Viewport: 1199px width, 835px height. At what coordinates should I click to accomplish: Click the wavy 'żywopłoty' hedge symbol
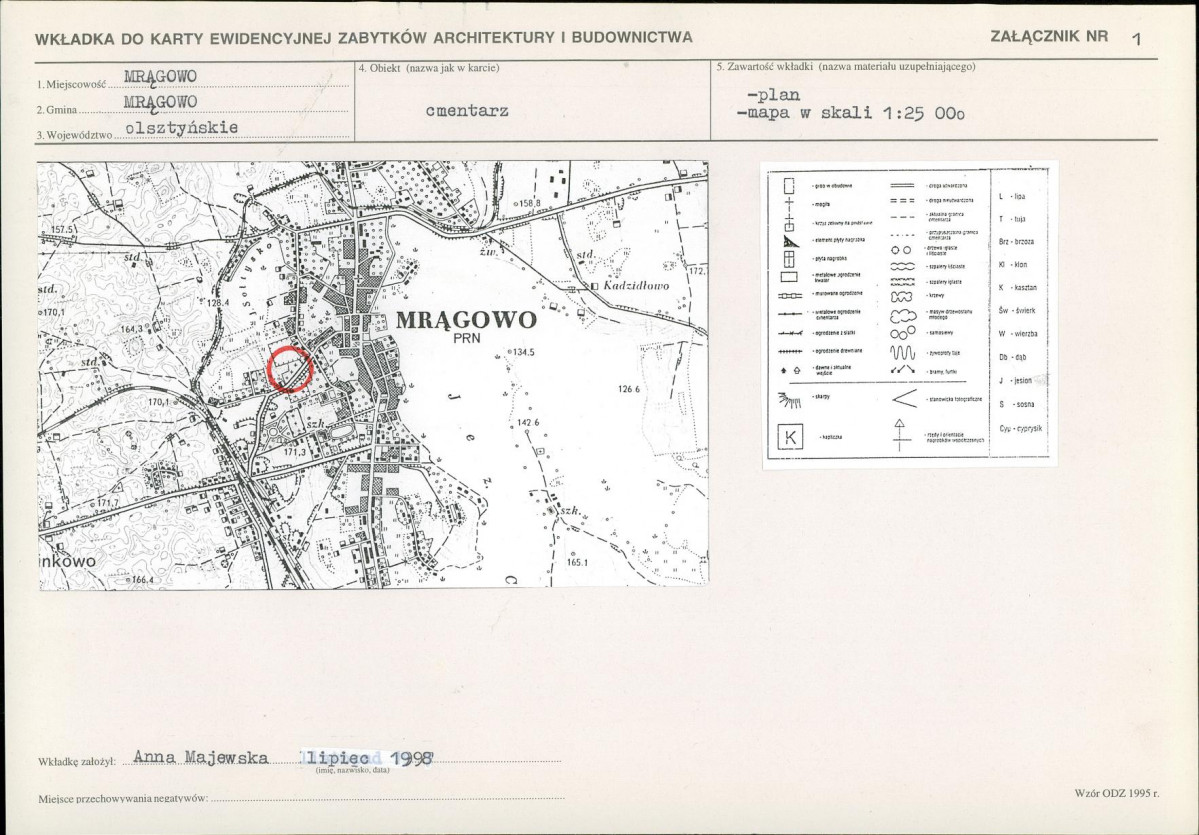point(902,353)
